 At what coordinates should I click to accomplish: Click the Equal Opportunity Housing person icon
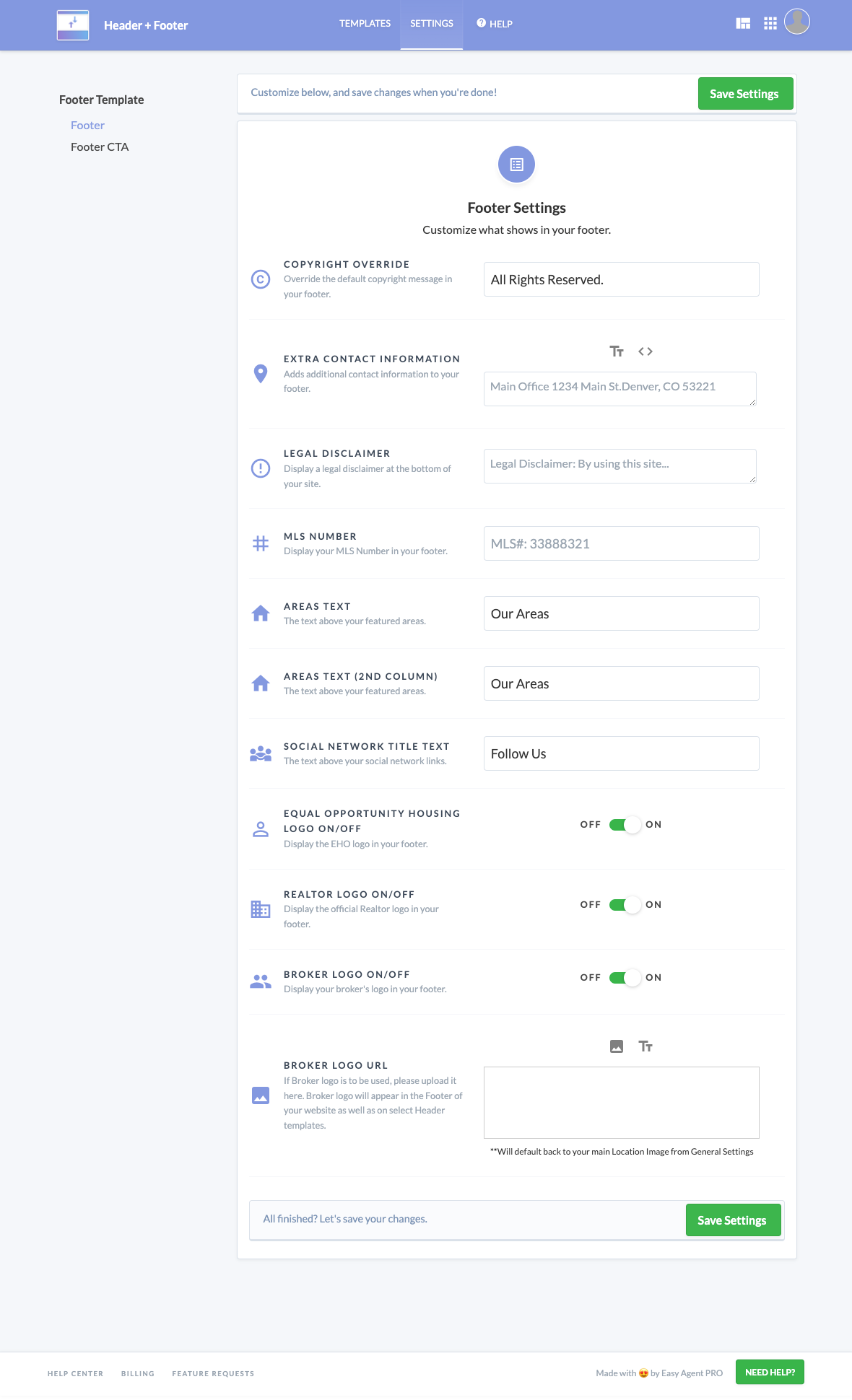(x=261, y=829)
